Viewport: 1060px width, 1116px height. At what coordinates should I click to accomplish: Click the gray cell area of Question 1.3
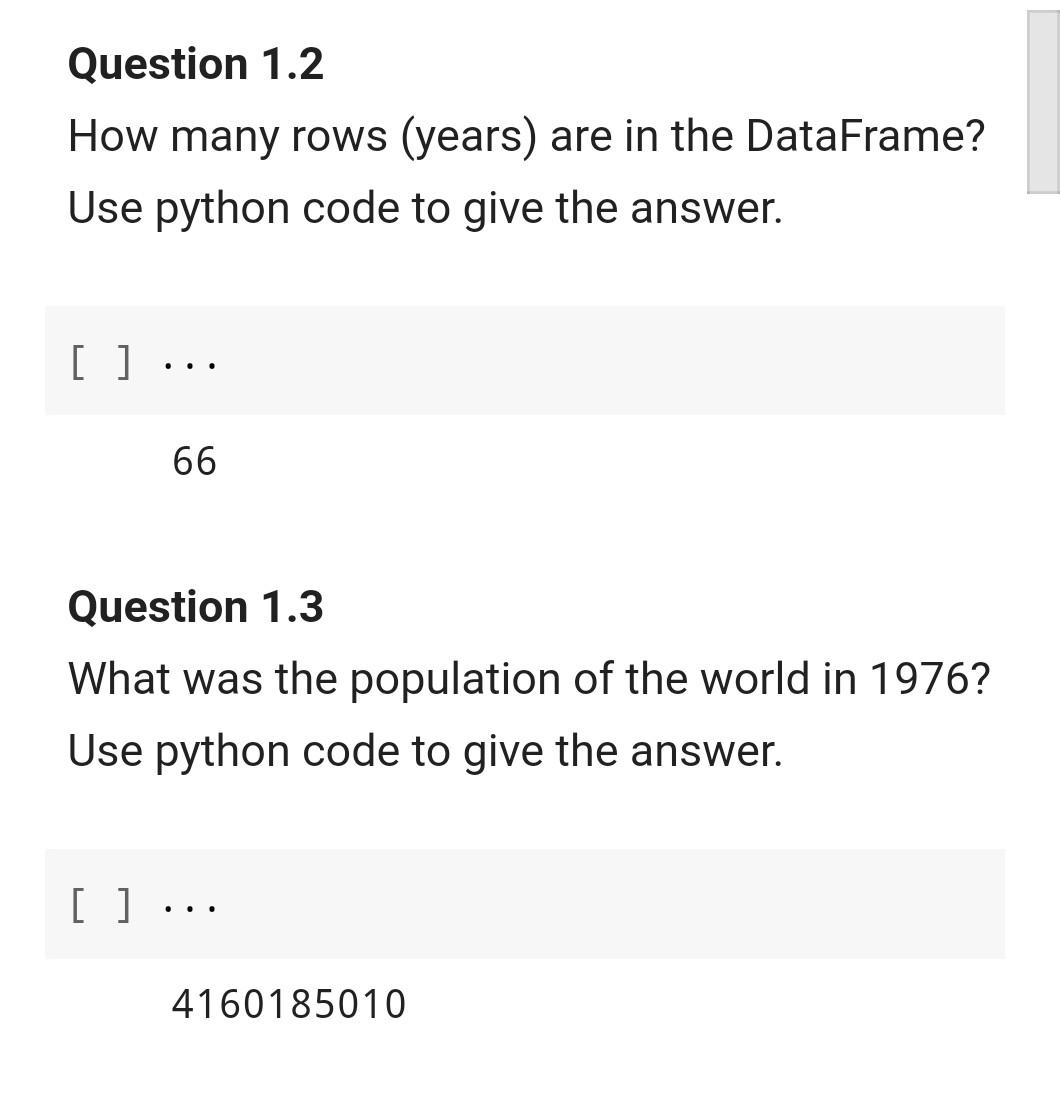coord(525,903)
